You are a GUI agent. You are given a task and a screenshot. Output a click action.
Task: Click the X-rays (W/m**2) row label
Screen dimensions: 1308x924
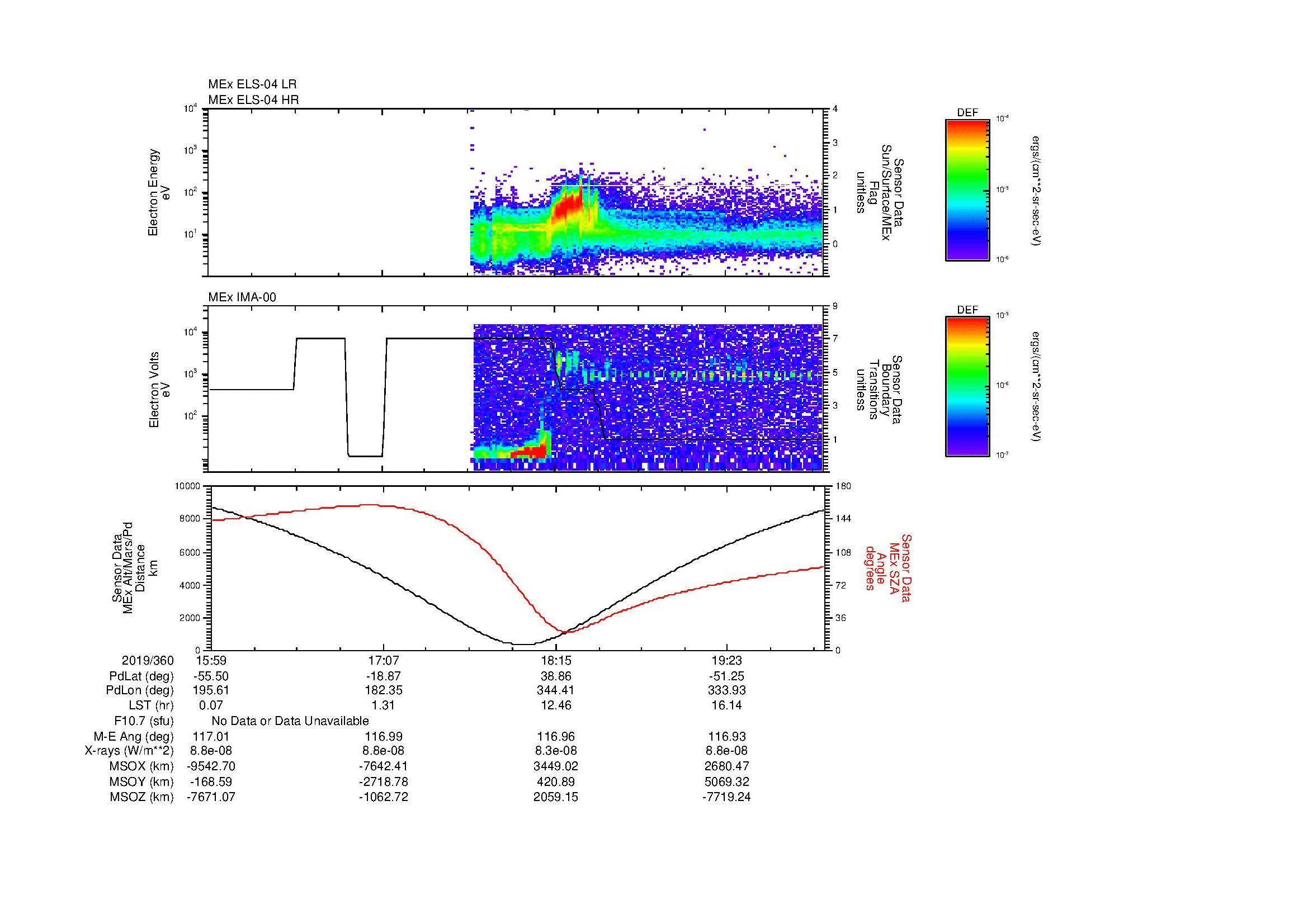129,751
